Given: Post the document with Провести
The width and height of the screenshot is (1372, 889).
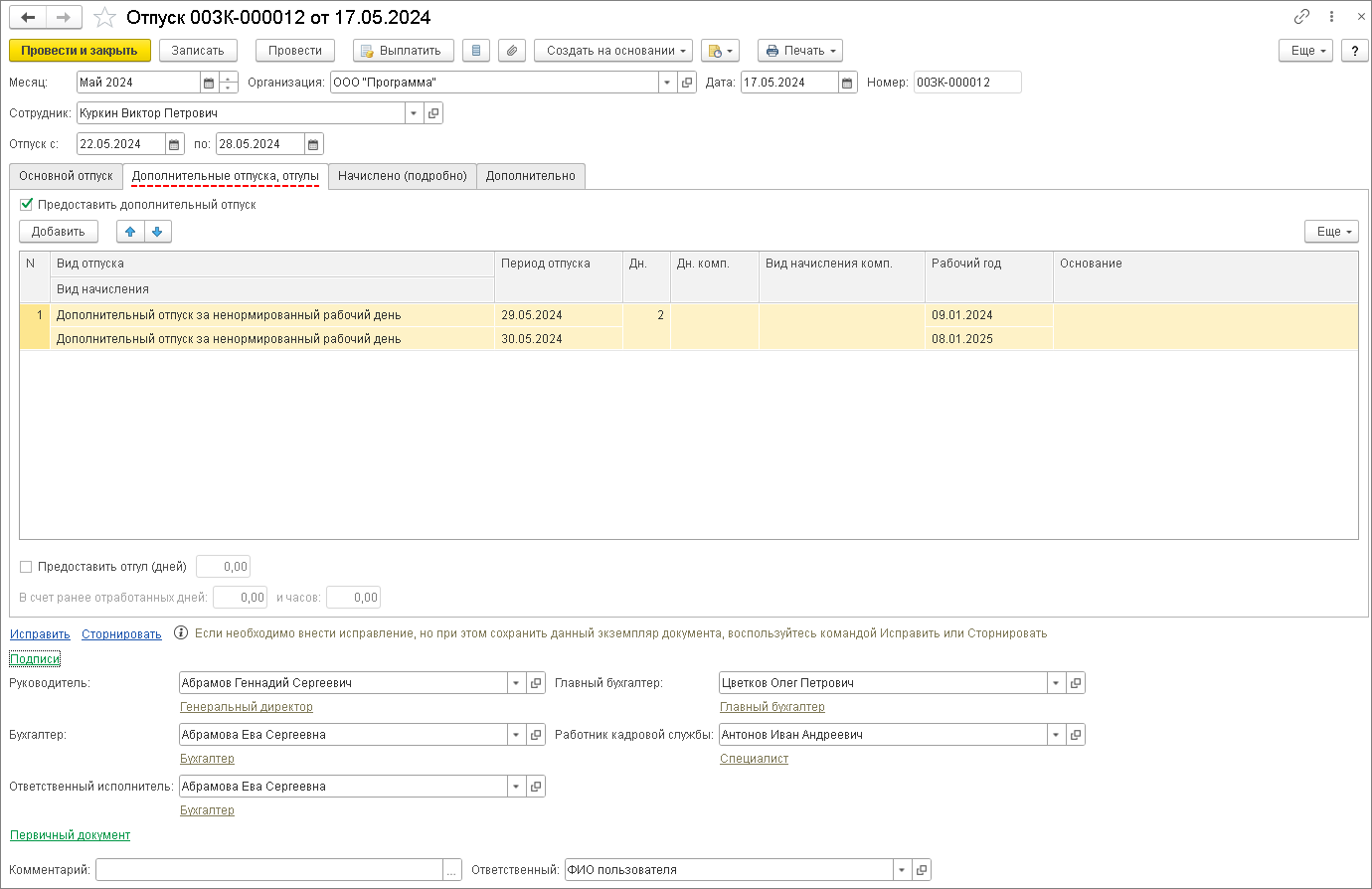Looking at the screenshot, I should point(295,51).
